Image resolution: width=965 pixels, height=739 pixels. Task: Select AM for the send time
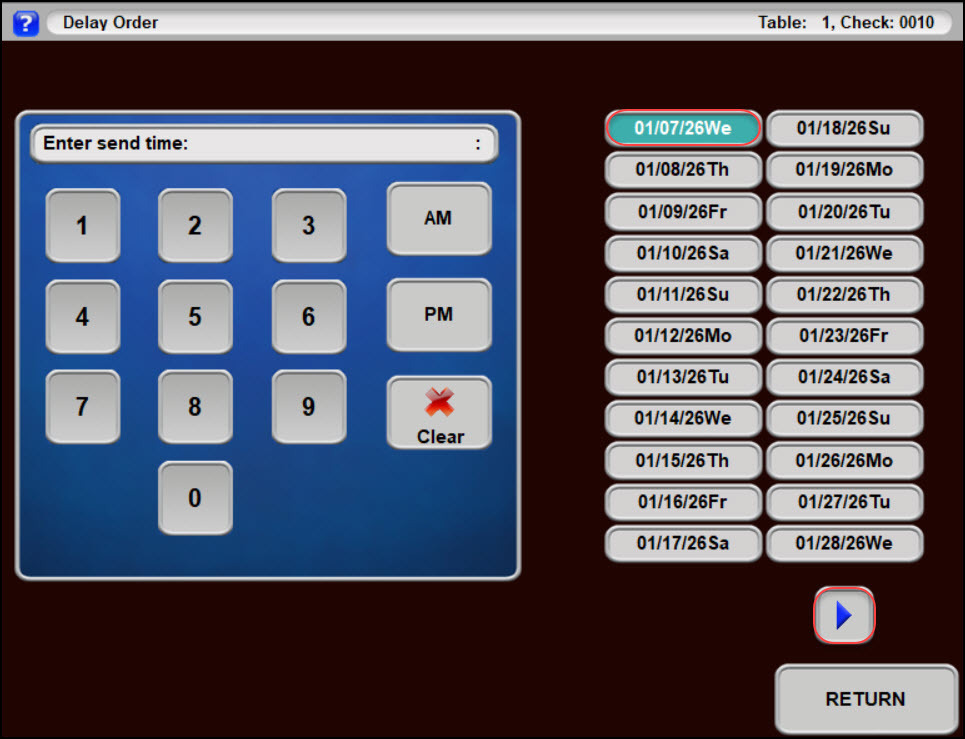pyautogui.click(x=438, y=218)
